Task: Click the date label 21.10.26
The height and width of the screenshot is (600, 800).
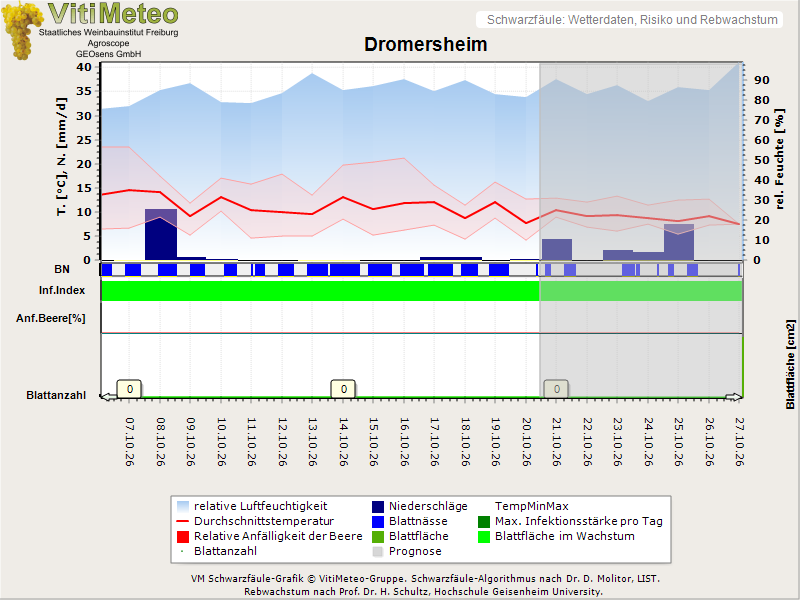Action: pyautogui.click(x=556, y=442)
